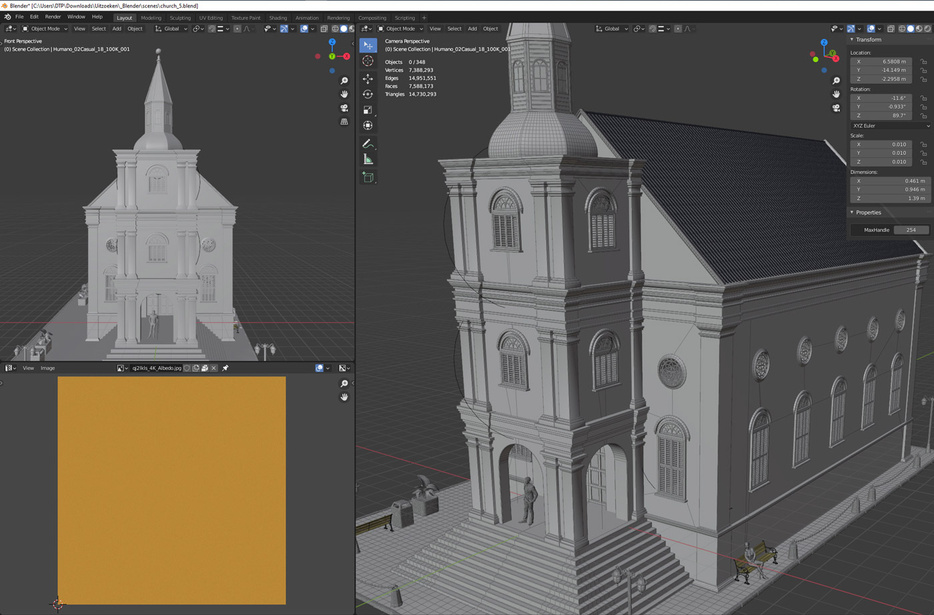Select the Cursor tool in camera viewport toolbar
This screenshot has height=615, width=934.
coord(368,61)
